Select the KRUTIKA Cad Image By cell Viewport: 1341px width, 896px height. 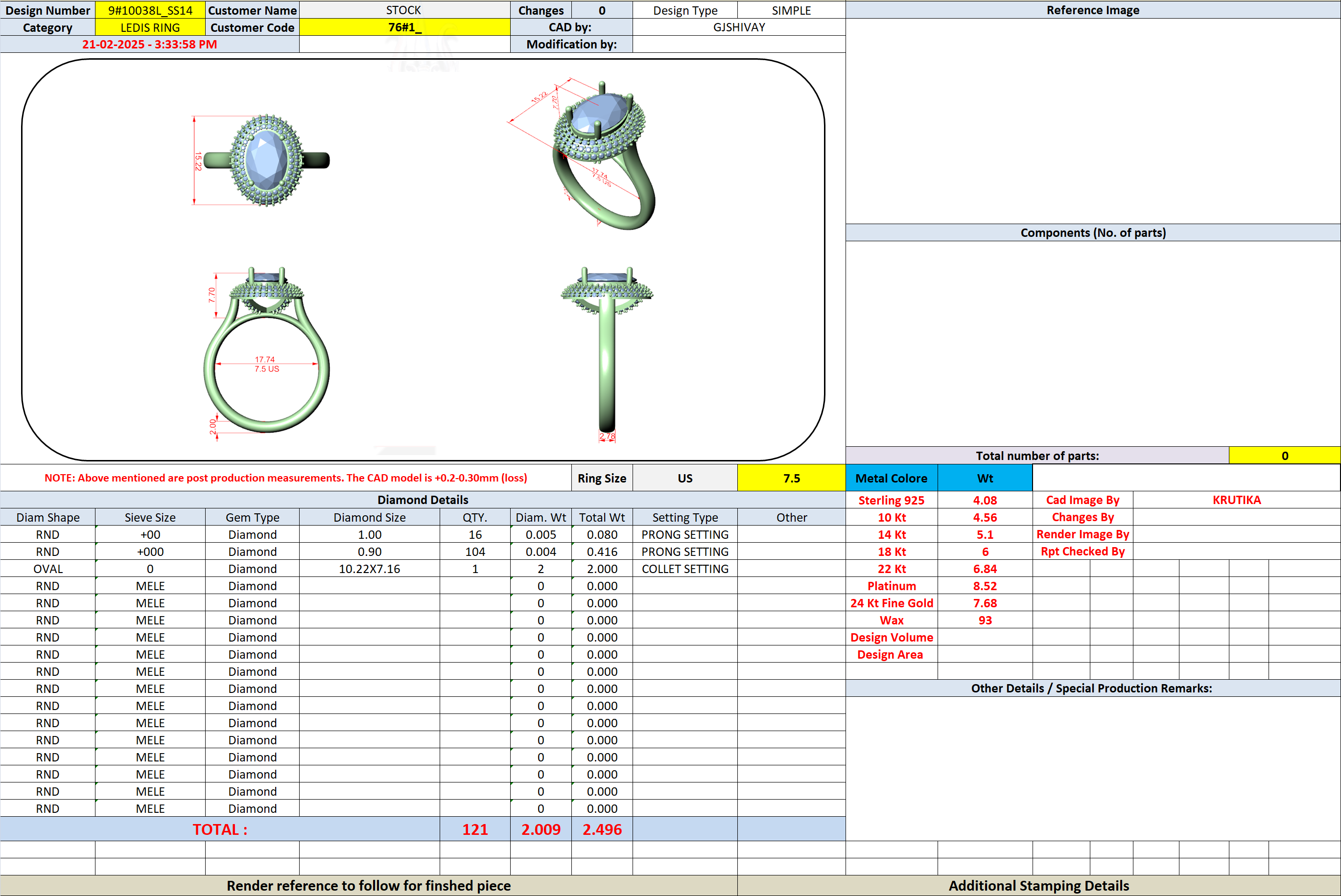click(1236, 500)
